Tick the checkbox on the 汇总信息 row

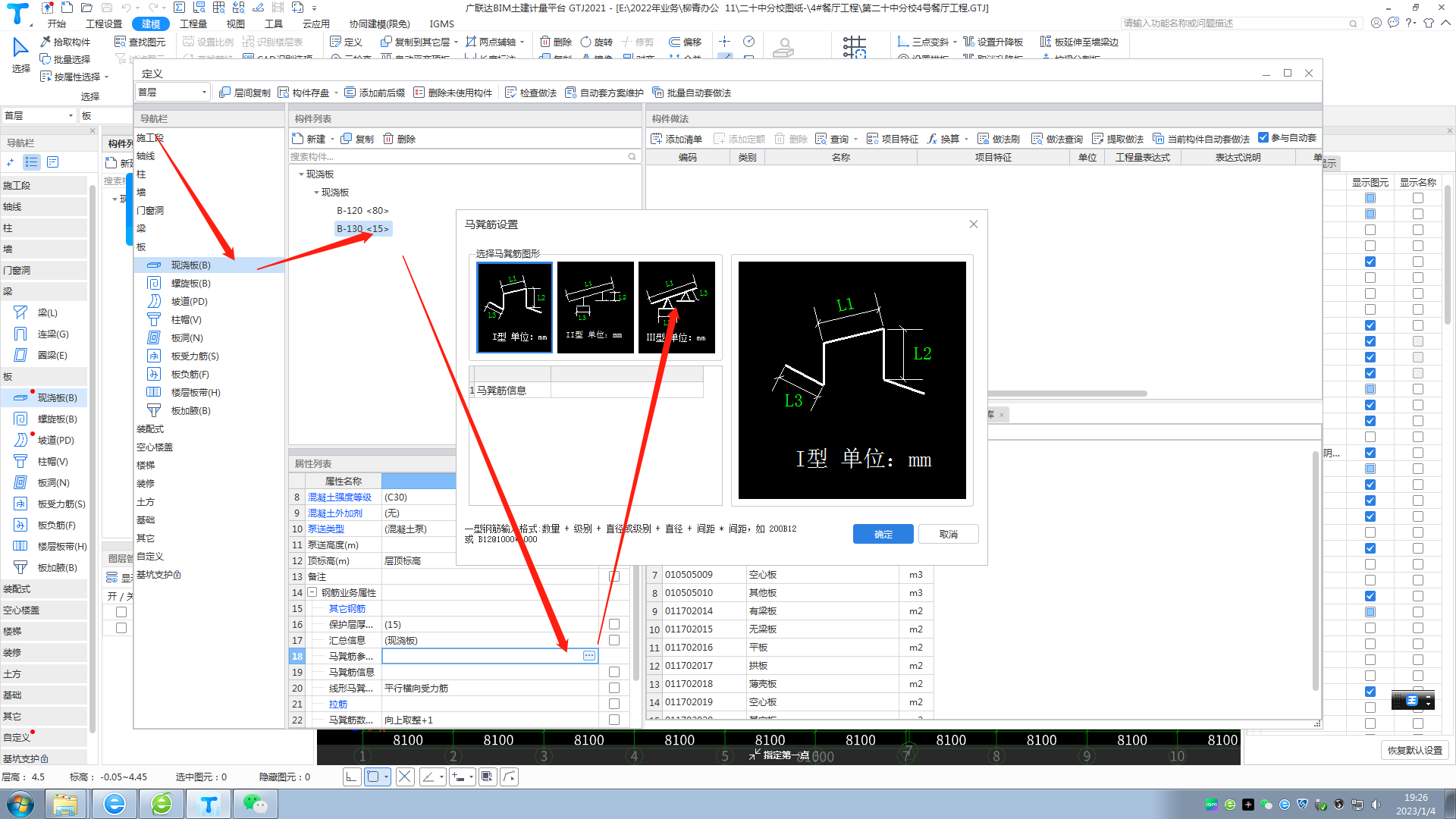pyautogui.click(x=614, y=640)
